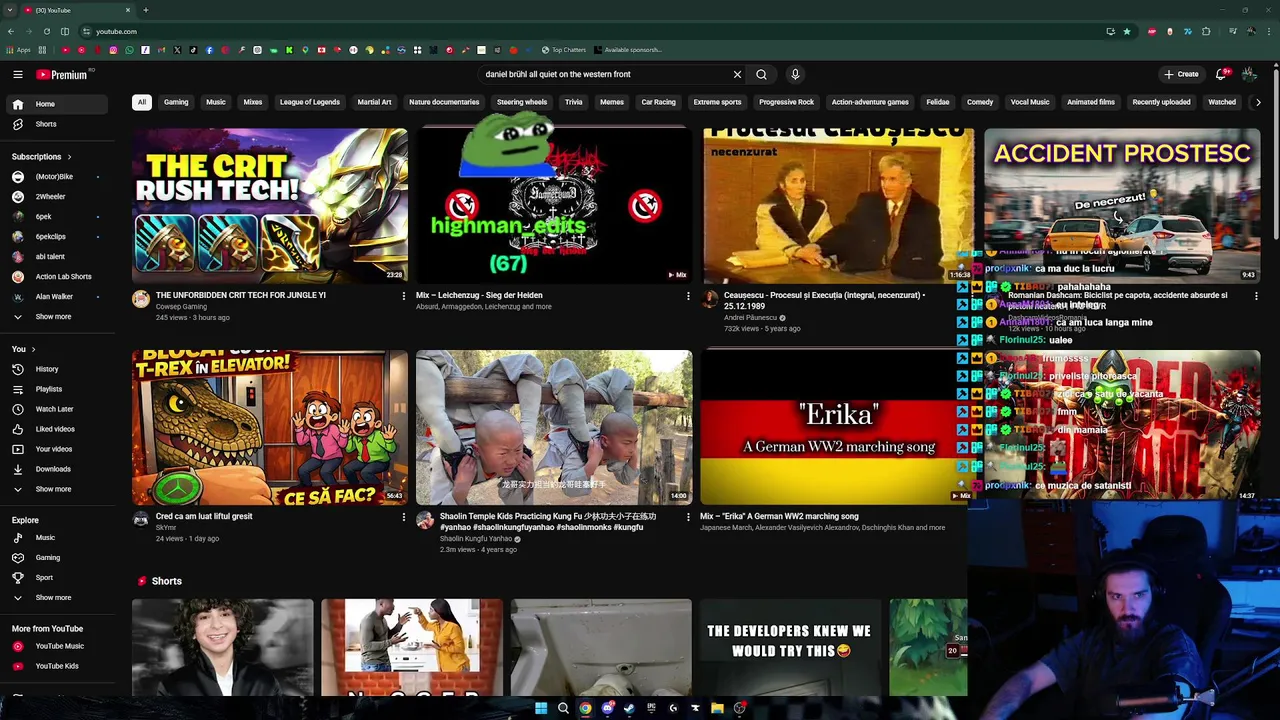The width and height of the screenshot is (1280, 720).
Task: Open the (Motor)Bike subscription channel
Action: pyautogui.click(x=58, y=177)
